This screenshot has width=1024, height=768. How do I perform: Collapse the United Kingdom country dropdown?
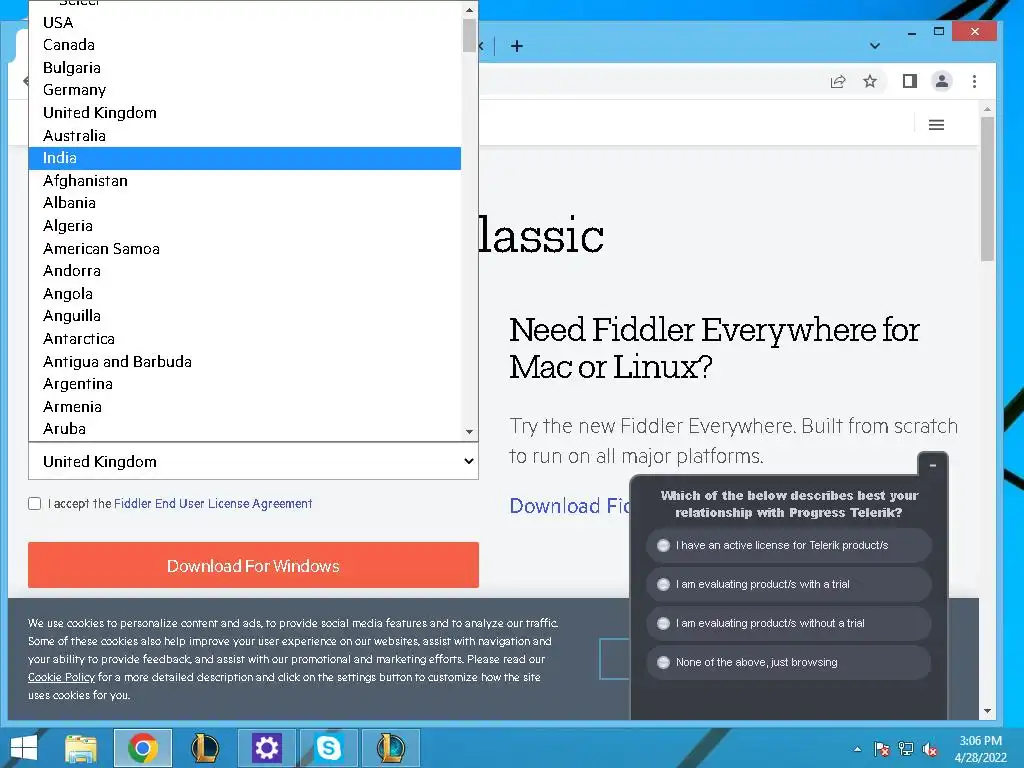pos(253,462)
